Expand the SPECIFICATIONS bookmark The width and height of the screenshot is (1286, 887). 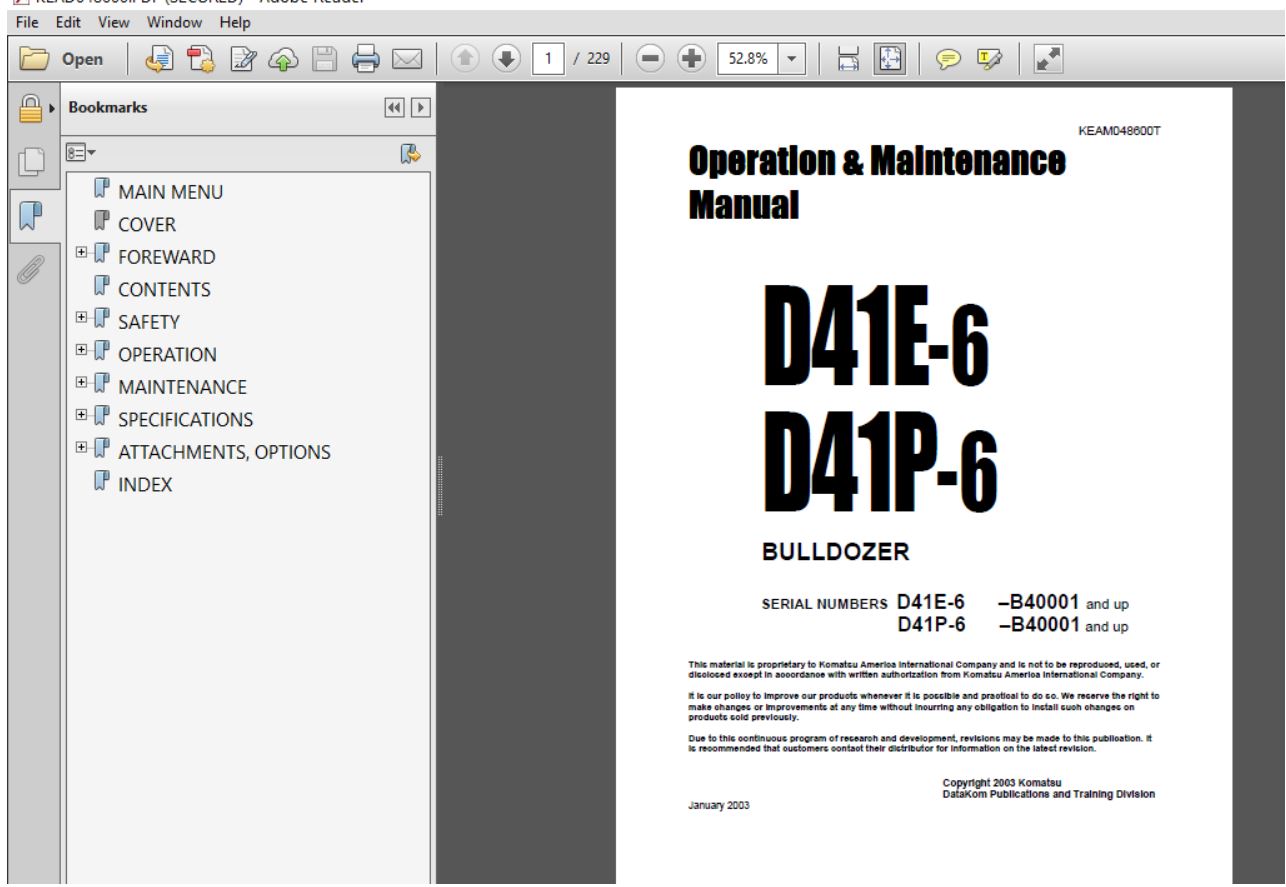(x=81, y=417)
